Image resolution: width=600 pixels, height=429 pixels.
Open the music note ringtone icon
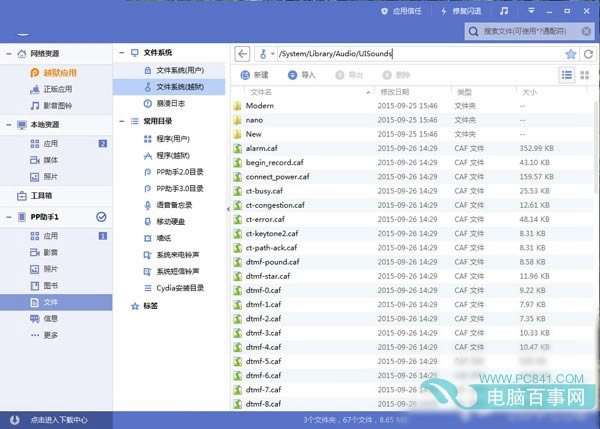504,11
